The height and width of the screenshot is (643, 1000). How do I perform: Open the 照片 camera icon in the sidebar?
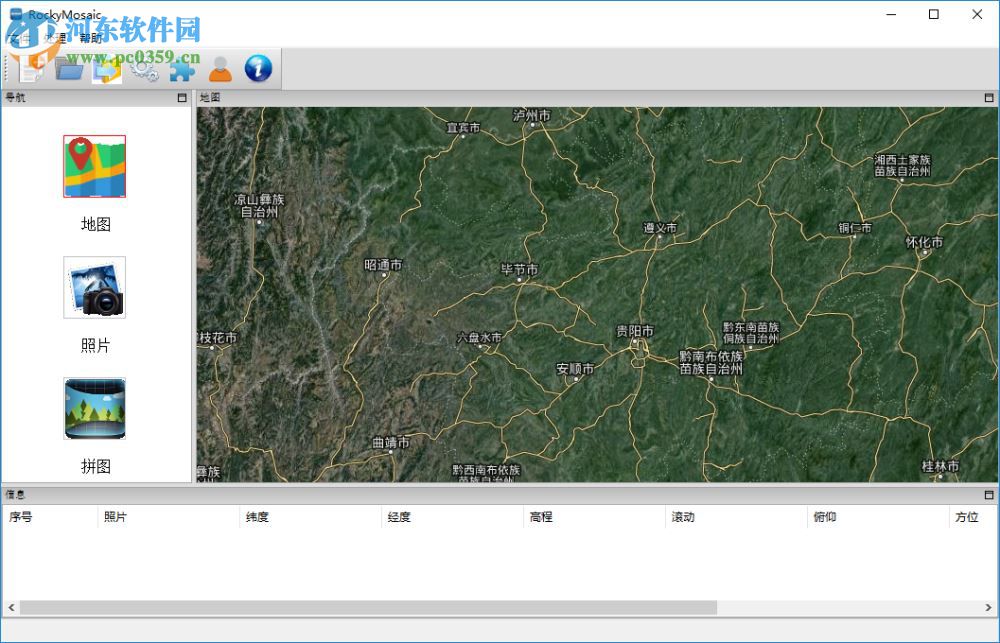94,288
